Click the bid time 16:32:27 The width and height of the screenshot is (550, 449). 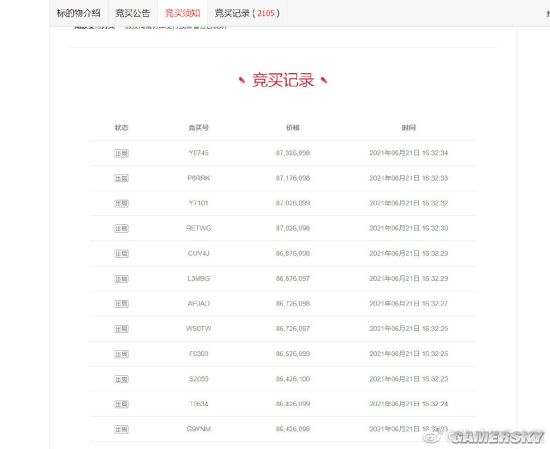click(x=409, y=303)
